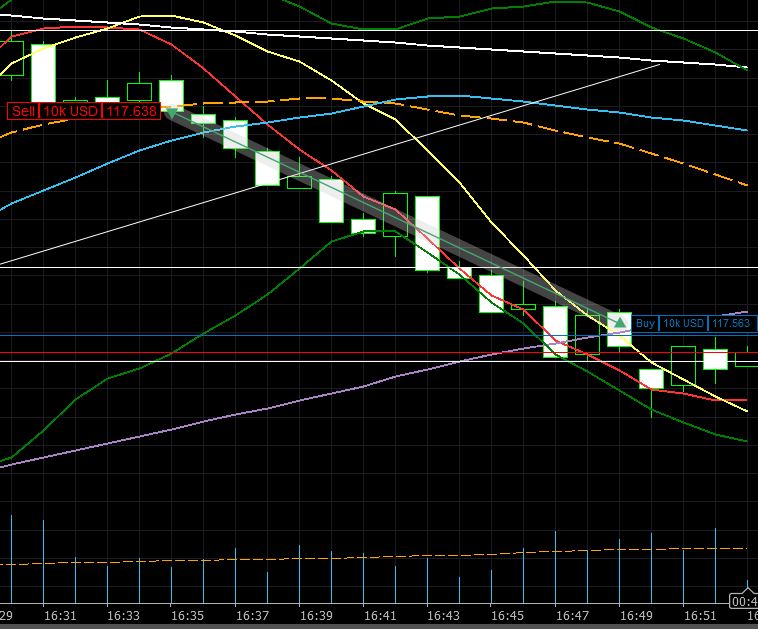Click the 16:37 time axis label

252,615
